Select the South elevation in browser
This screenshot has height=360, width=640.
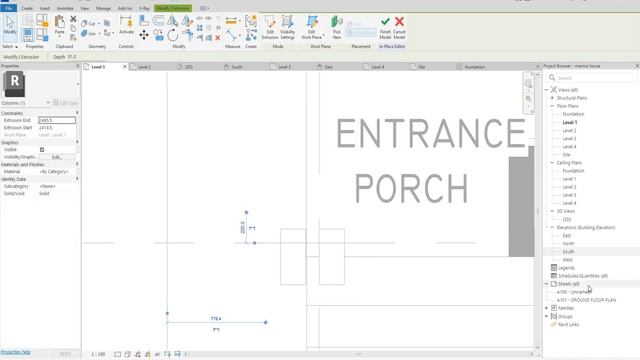(x=568, y=252)
